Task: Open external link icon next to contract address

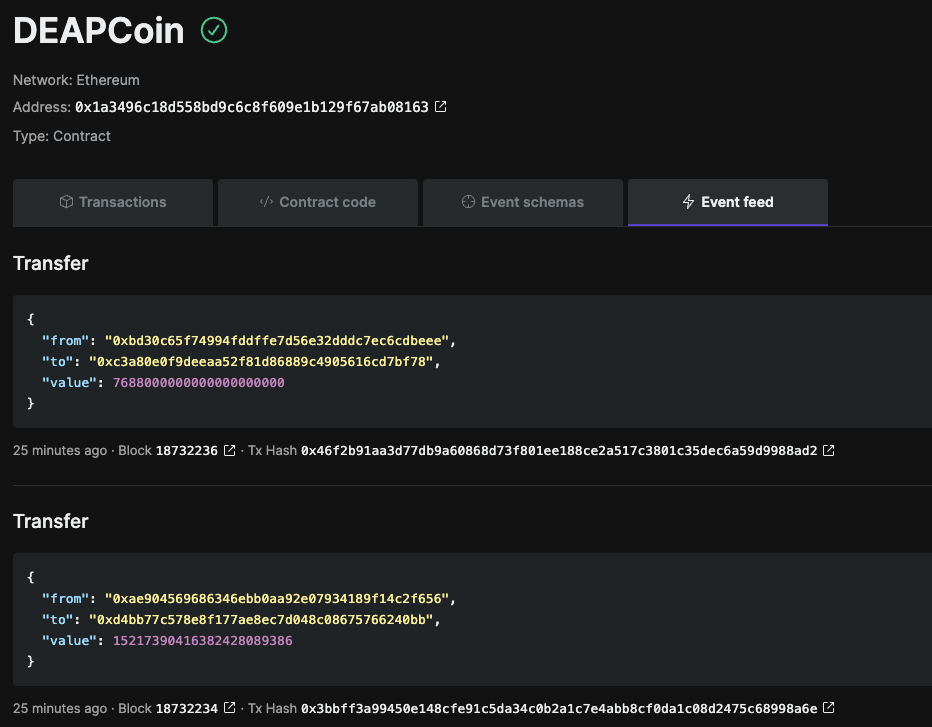Action: pos(440,106)
